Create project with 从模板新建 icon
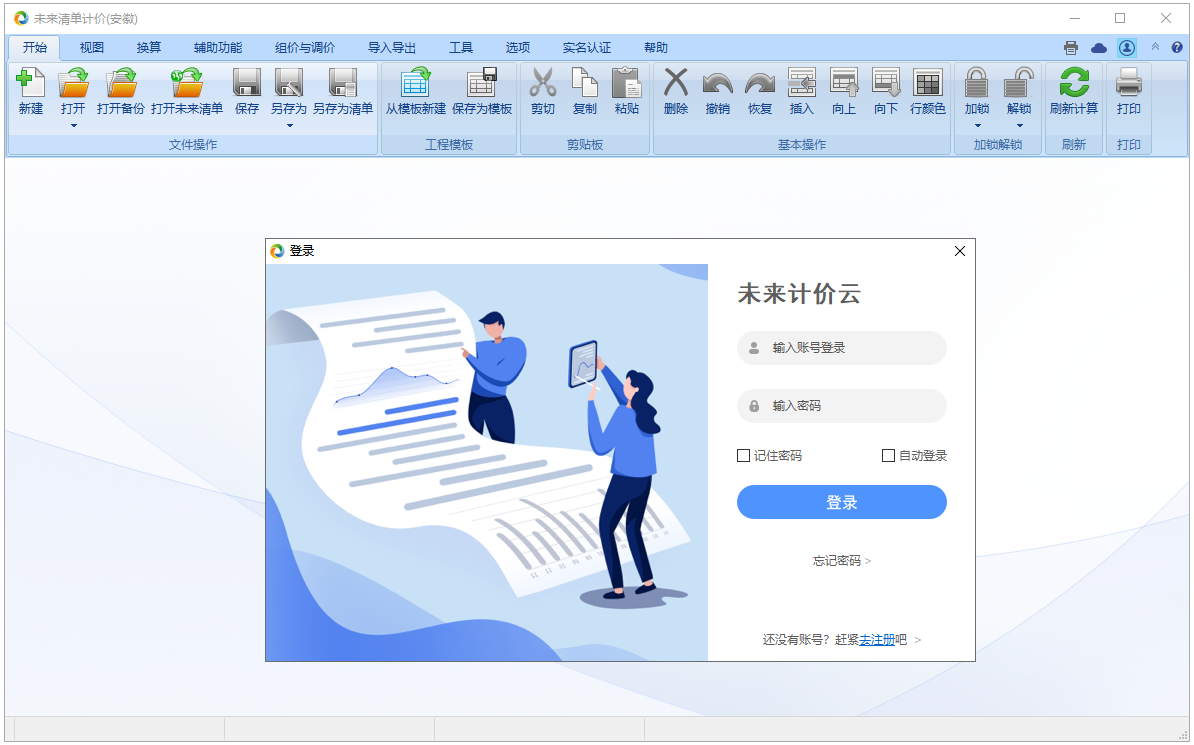Viewport: 1194px width, 745px height. (416, 82)
